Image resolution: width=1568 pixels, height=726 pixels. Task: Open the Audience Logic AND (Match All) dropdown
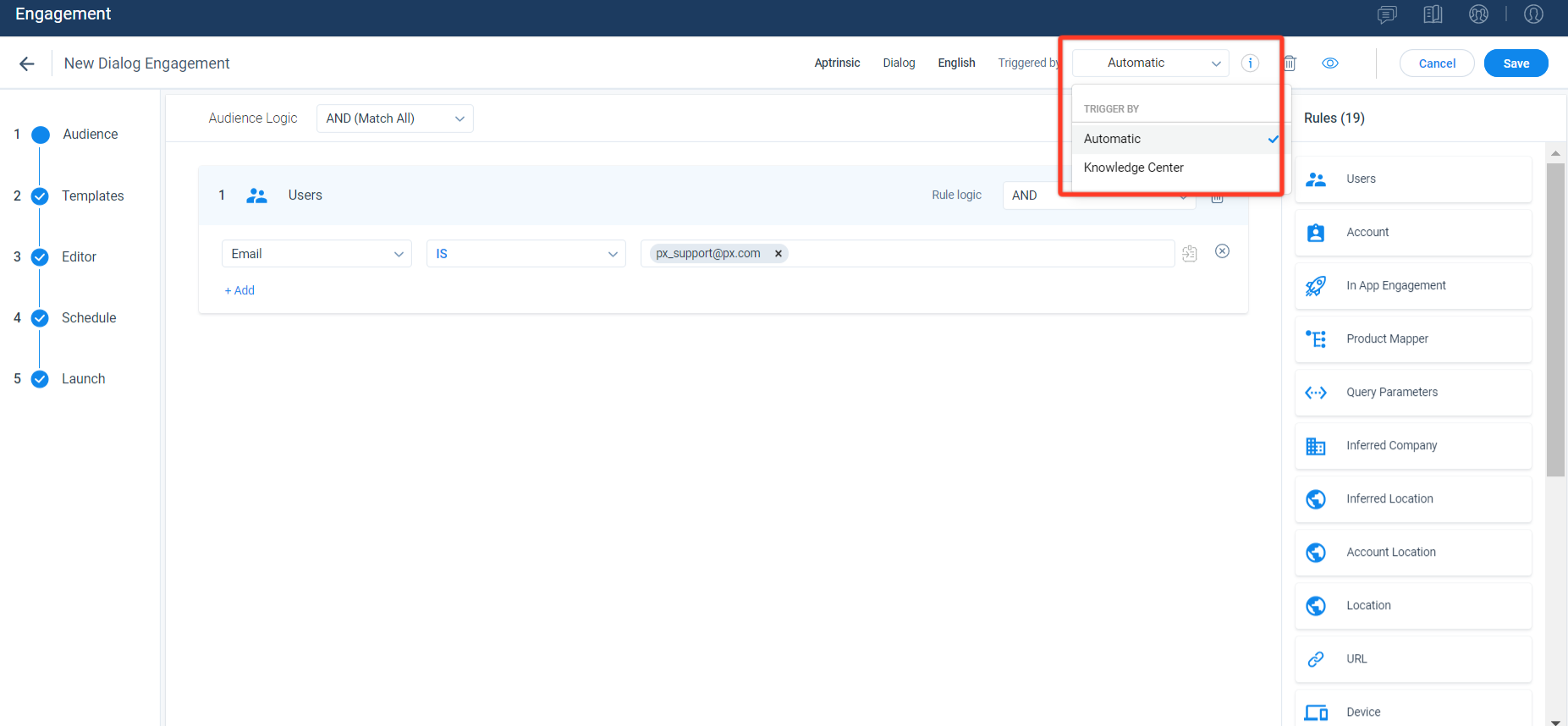coord(395,118)
